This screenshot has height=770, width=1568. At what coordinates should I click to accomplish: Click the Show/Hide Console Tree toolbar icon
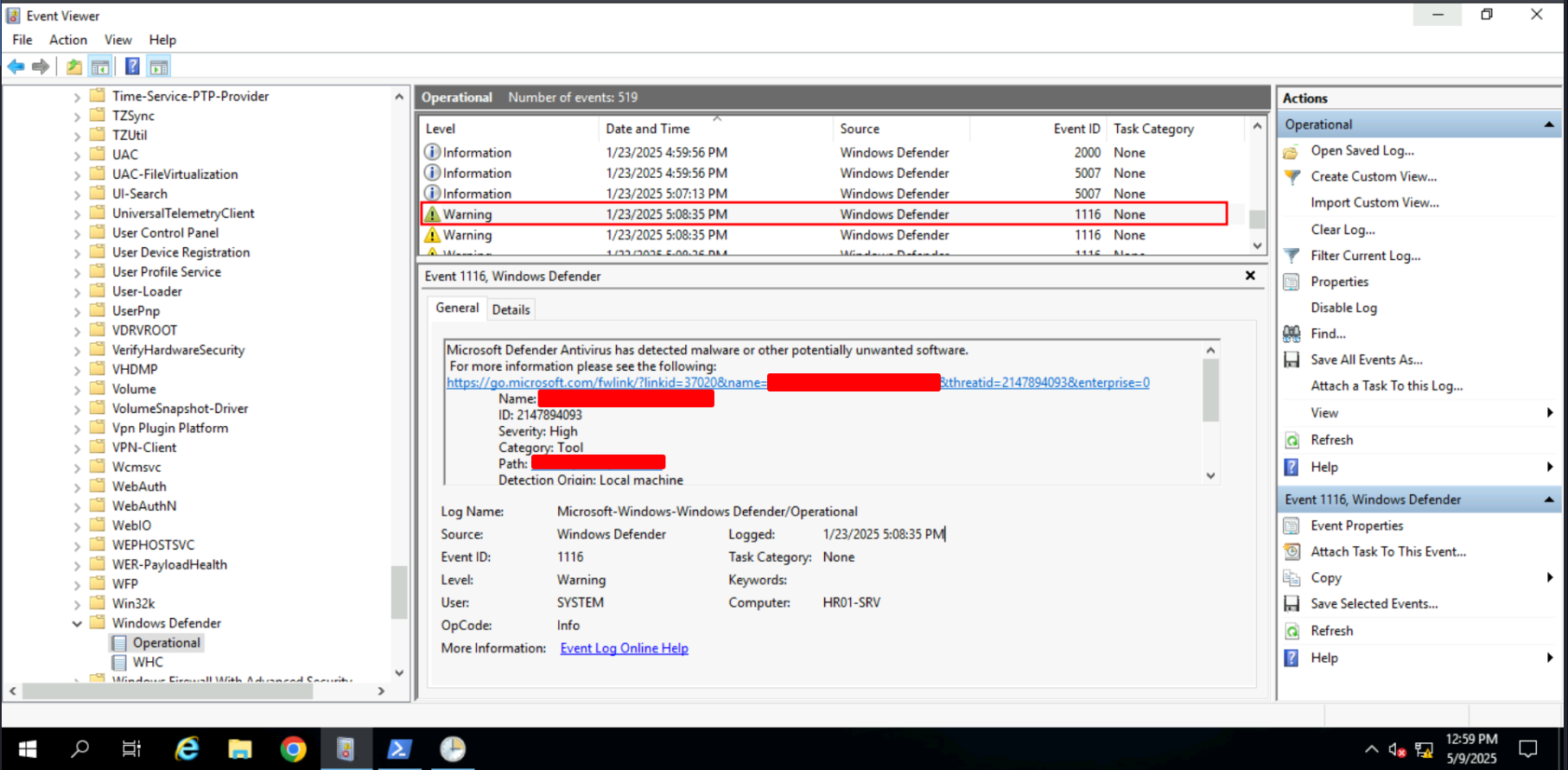[100, 67]
